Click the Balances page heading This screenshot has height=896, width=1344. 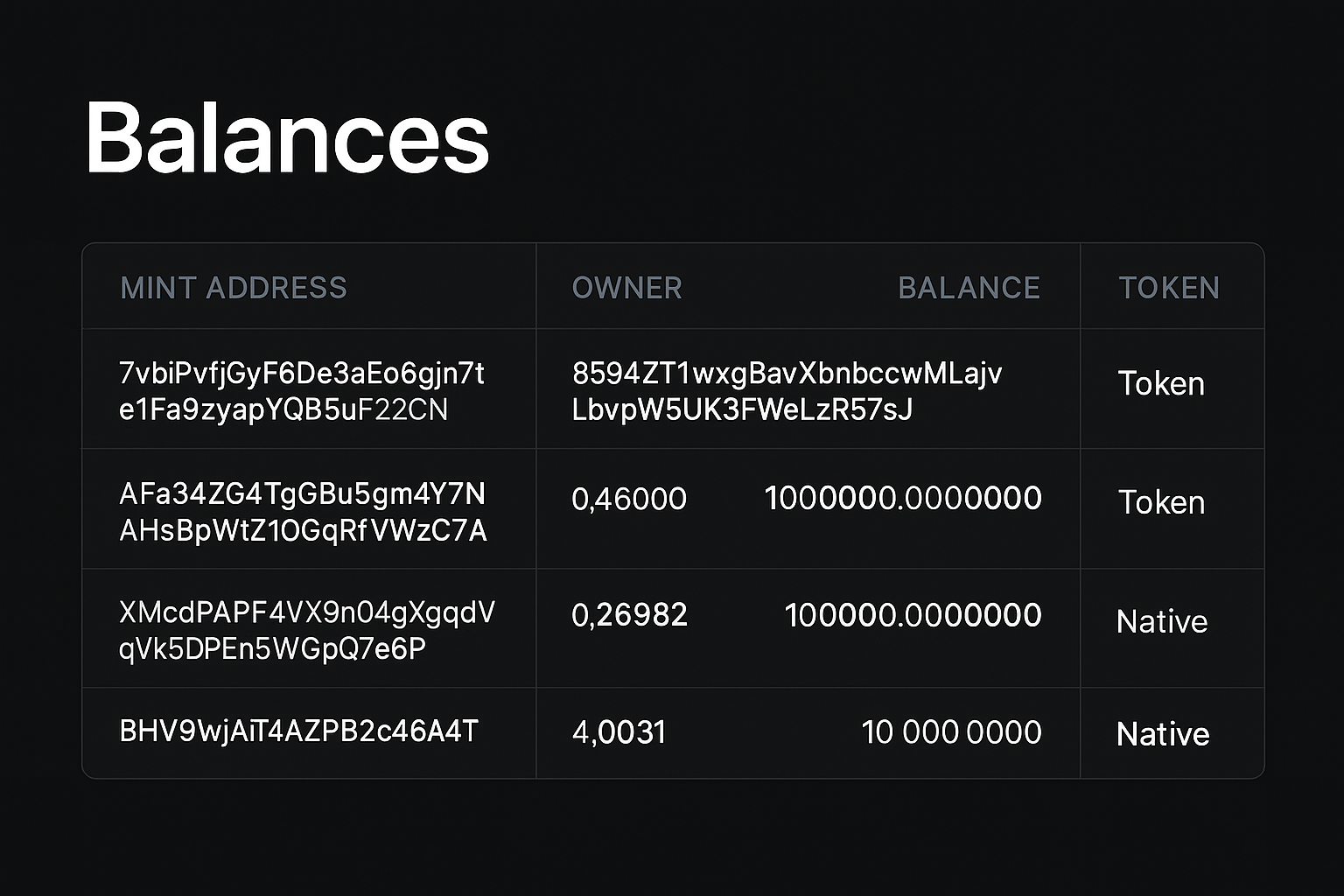pos(287,138)
